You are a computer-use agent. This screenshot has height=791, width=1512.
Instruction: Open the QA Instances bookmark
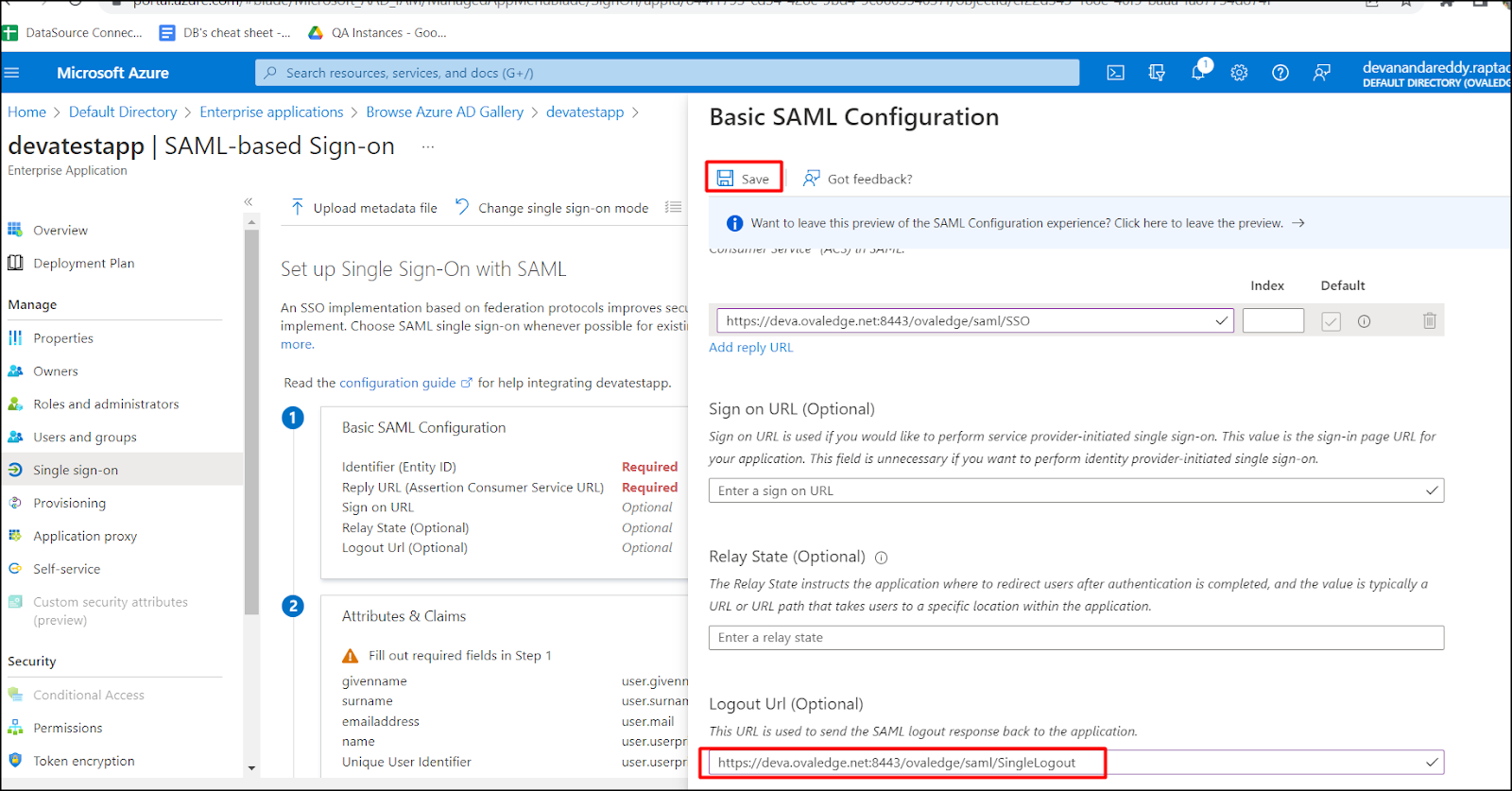pyautogui.click(x=377, y=33)
